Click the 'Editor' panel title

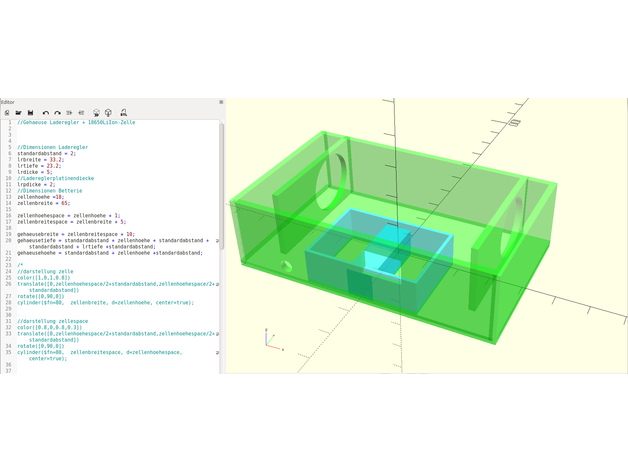(8, 102)
